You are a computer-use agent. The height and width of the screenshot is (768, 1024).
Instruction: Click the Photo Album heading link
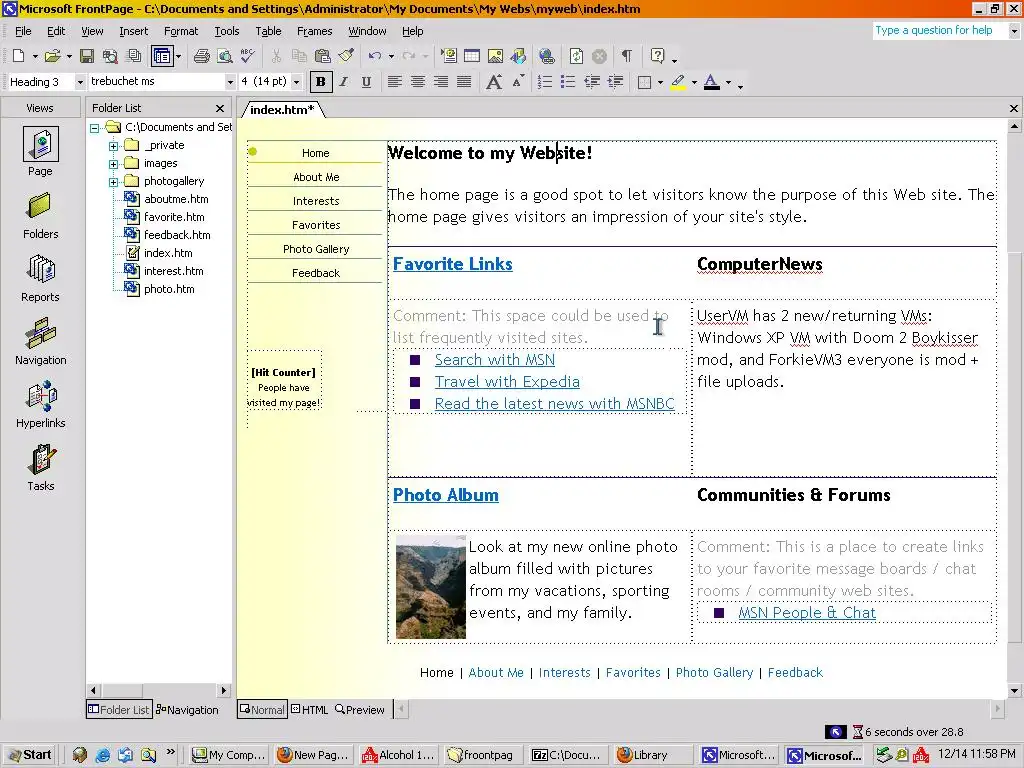point(445,495)
